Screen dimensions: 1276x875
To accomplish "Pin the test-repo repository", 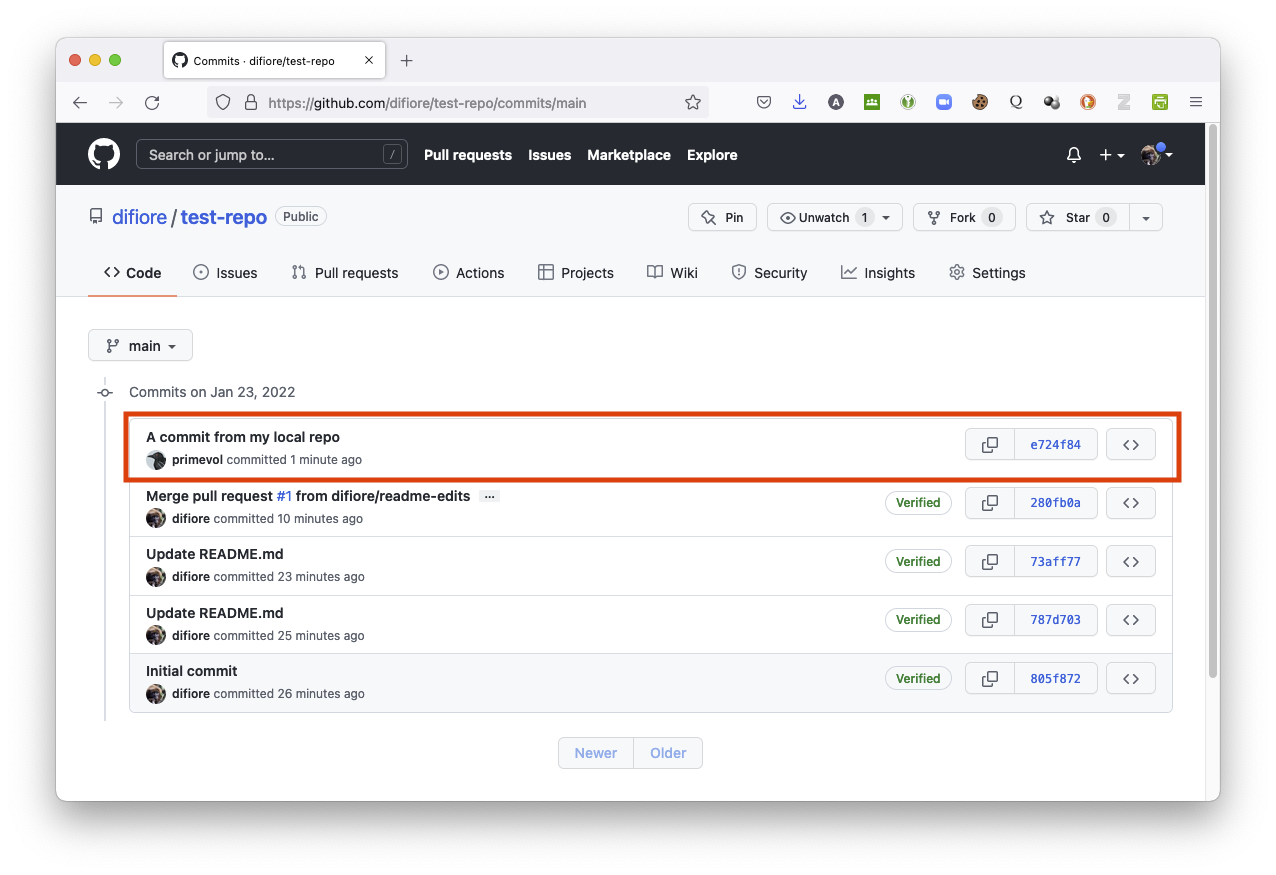I will tap(722, 218).
